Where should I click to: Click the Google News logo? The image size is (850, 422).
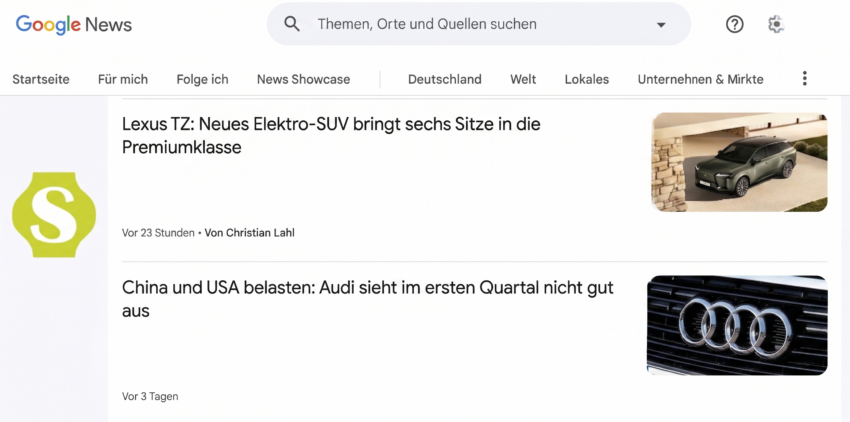click(74, 24)
